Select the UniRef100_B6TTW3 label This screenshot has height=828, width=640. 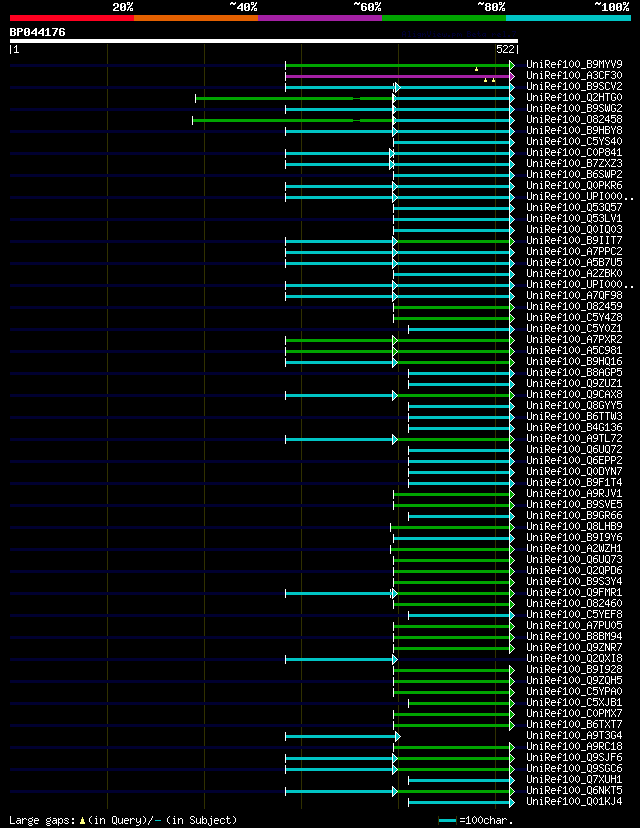(574, 417)
